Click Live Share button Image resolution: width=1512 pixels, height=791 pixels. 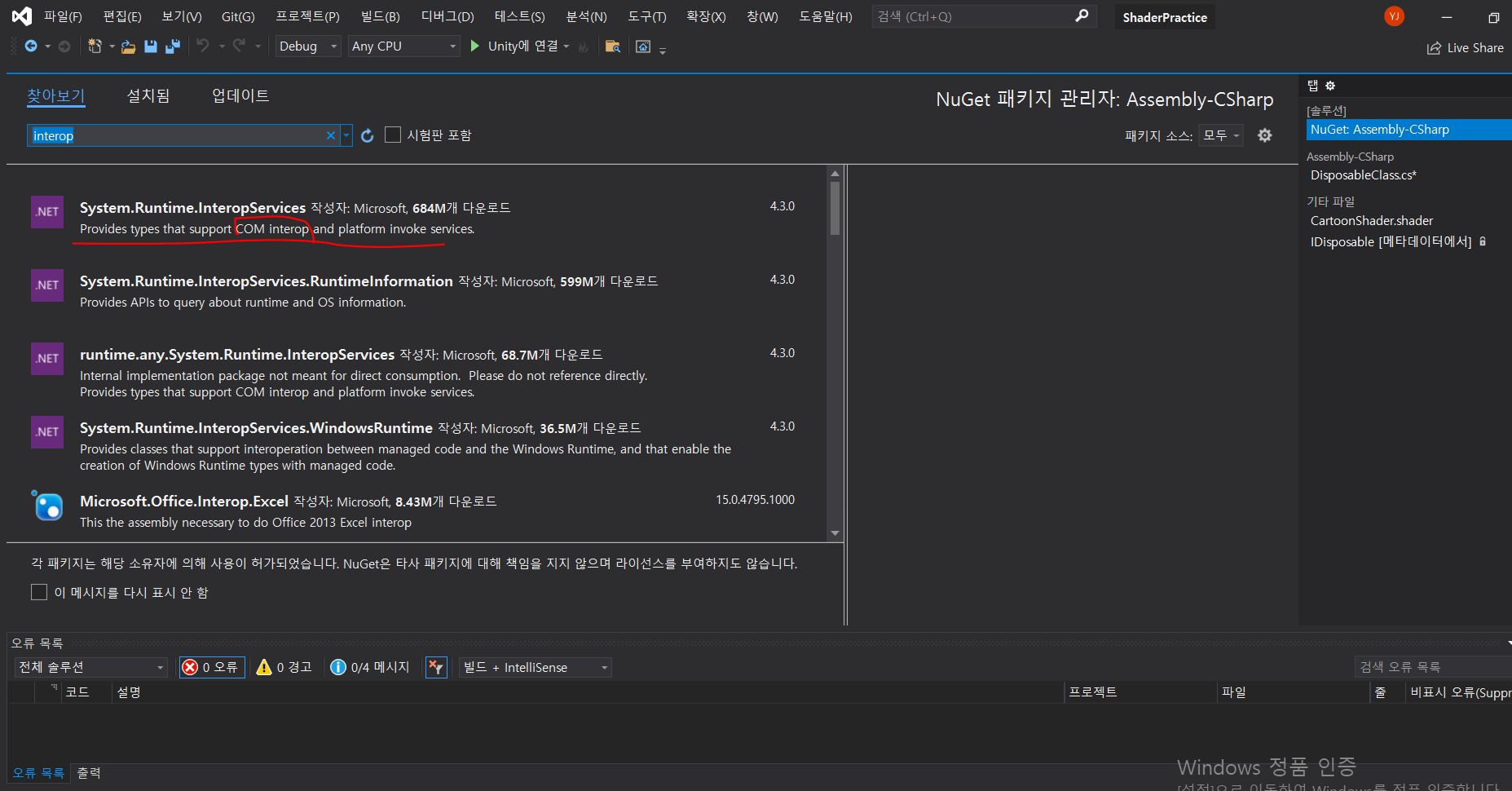pyautogui.click(x=1466, y=48)
